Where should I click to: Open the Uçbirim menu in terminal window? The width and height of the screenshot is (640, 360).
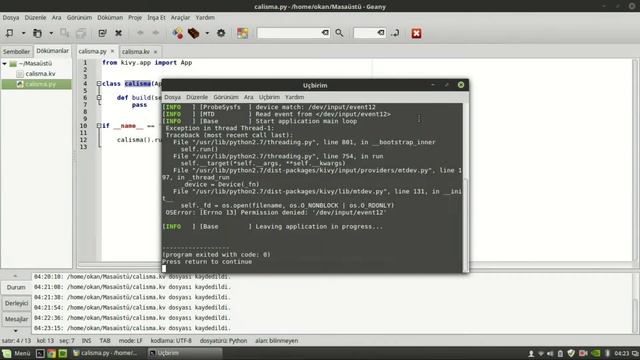(269, 97)
